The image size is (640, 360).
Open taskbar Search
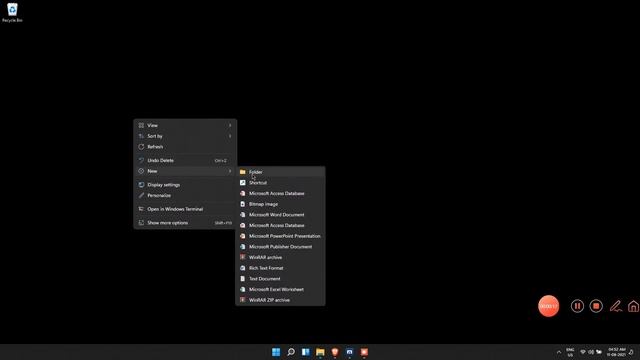(x=291, y=352)
